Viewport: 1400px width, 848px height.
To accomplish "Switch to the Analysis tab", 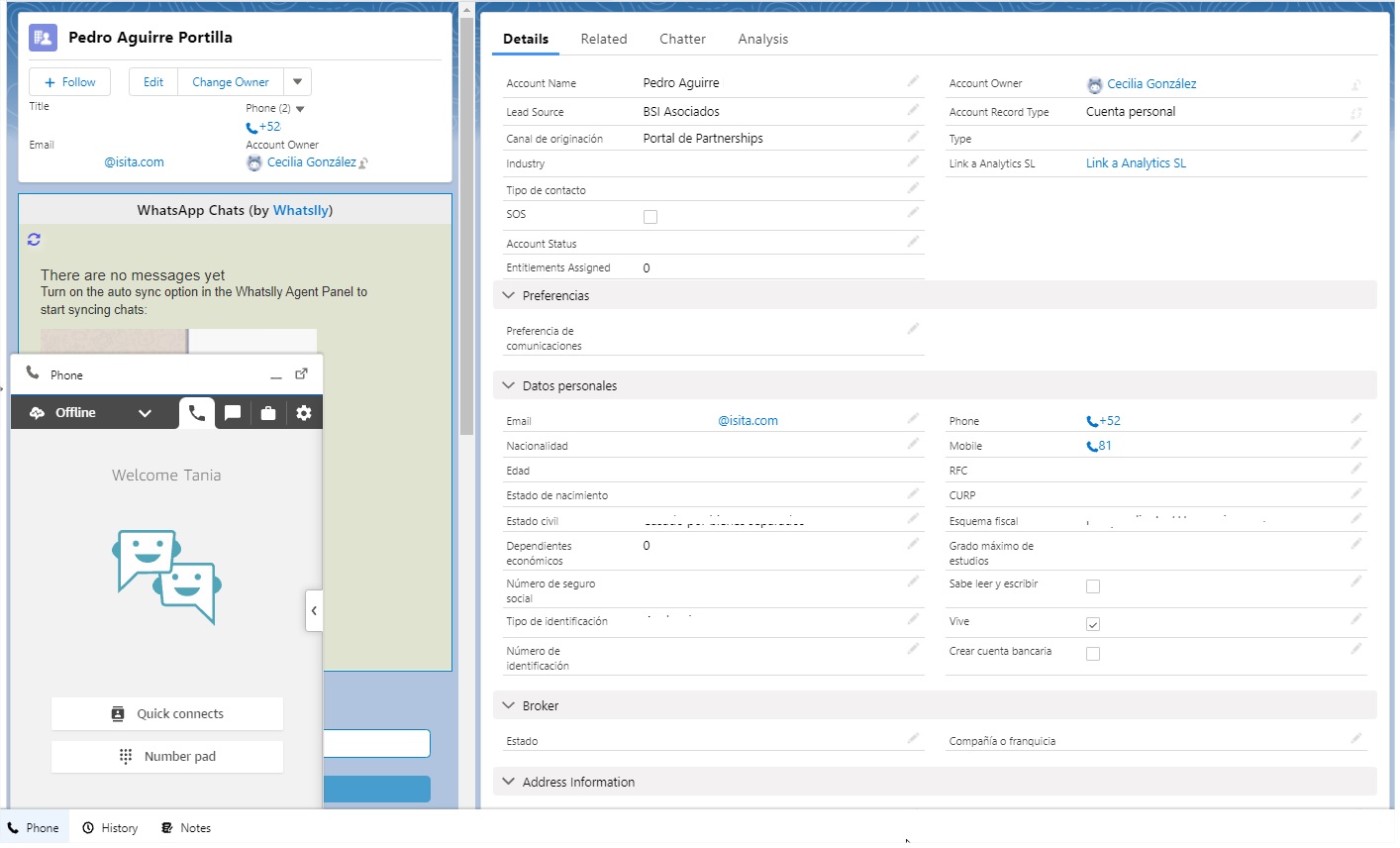I will 763,39.
